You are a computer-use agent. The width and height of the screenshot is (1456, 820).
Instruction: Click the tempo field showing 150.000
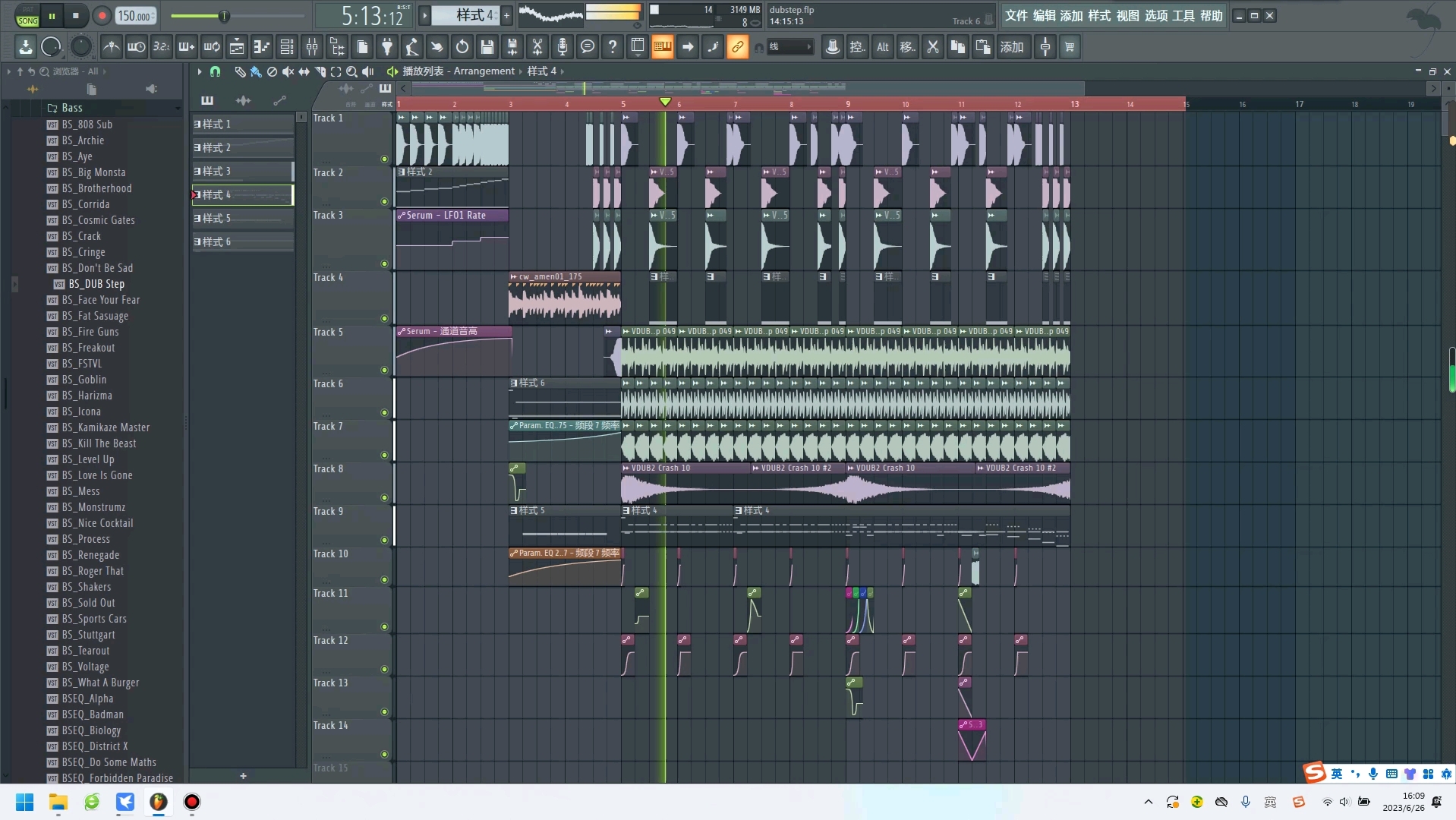[x=136, y=15]
